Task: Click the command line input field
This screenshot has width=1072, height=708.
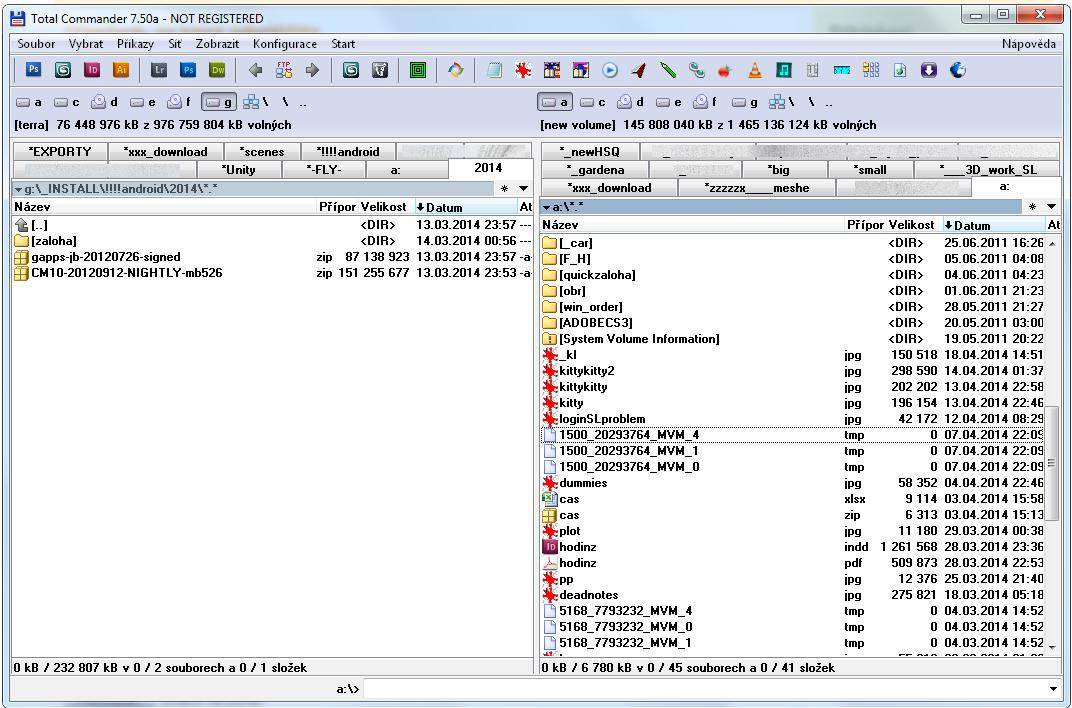Action: [704, 689]
